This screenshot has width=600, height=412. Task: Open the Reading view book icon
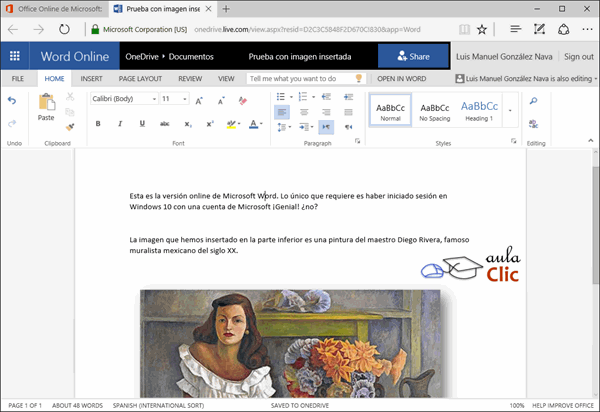pos(464,29)
